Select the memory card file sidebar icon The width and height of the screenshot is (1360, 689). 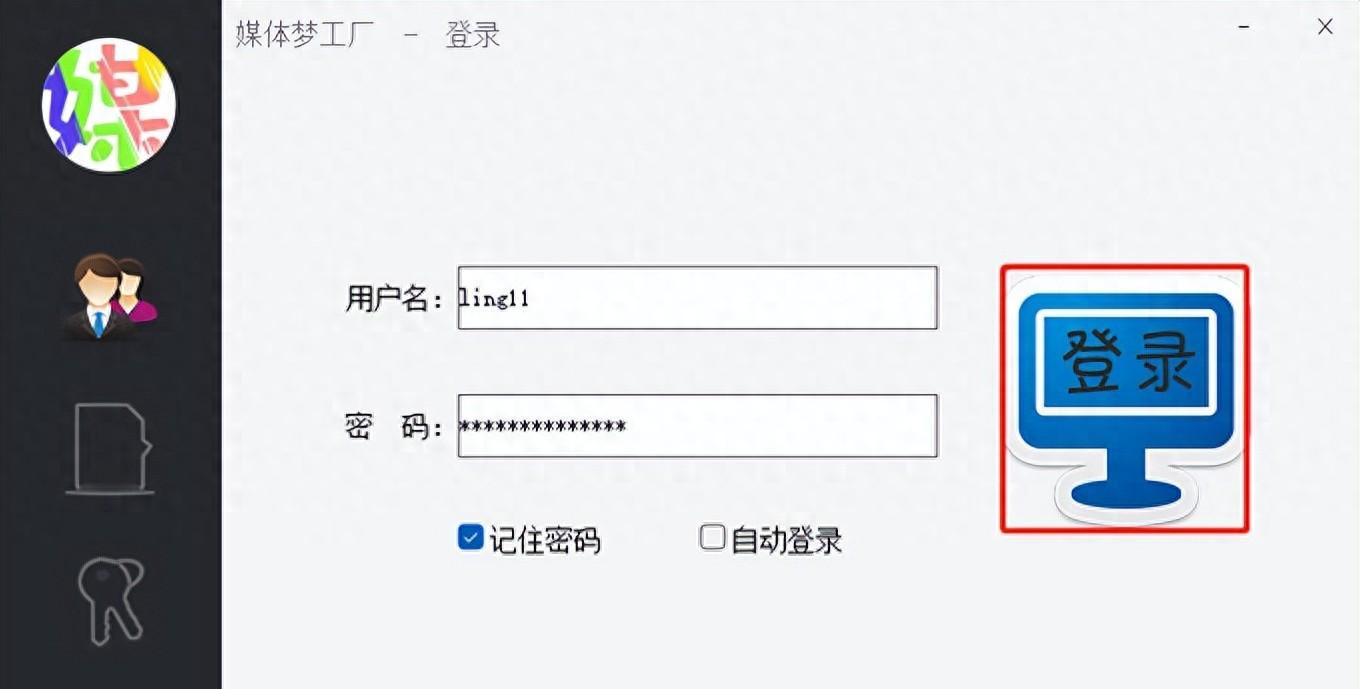pos(110,448)
